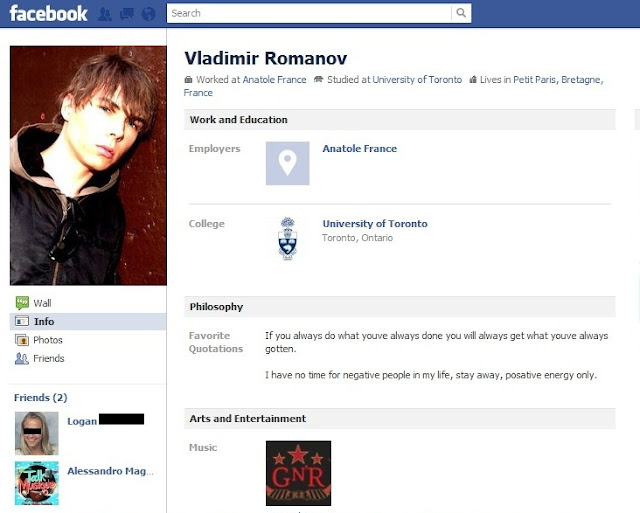Open the University of Toronto college link

375,224
